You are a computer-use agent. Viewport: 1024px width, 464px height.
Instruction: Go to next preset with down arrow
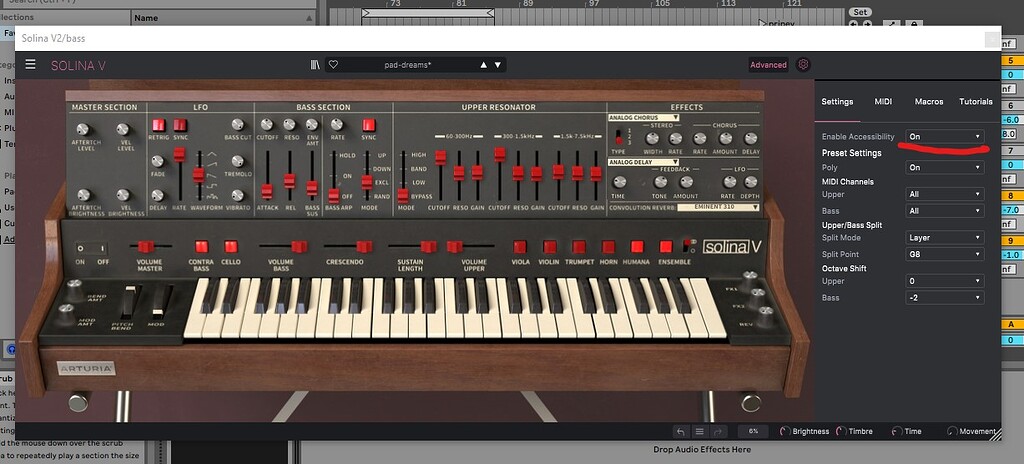pos(498,65)
